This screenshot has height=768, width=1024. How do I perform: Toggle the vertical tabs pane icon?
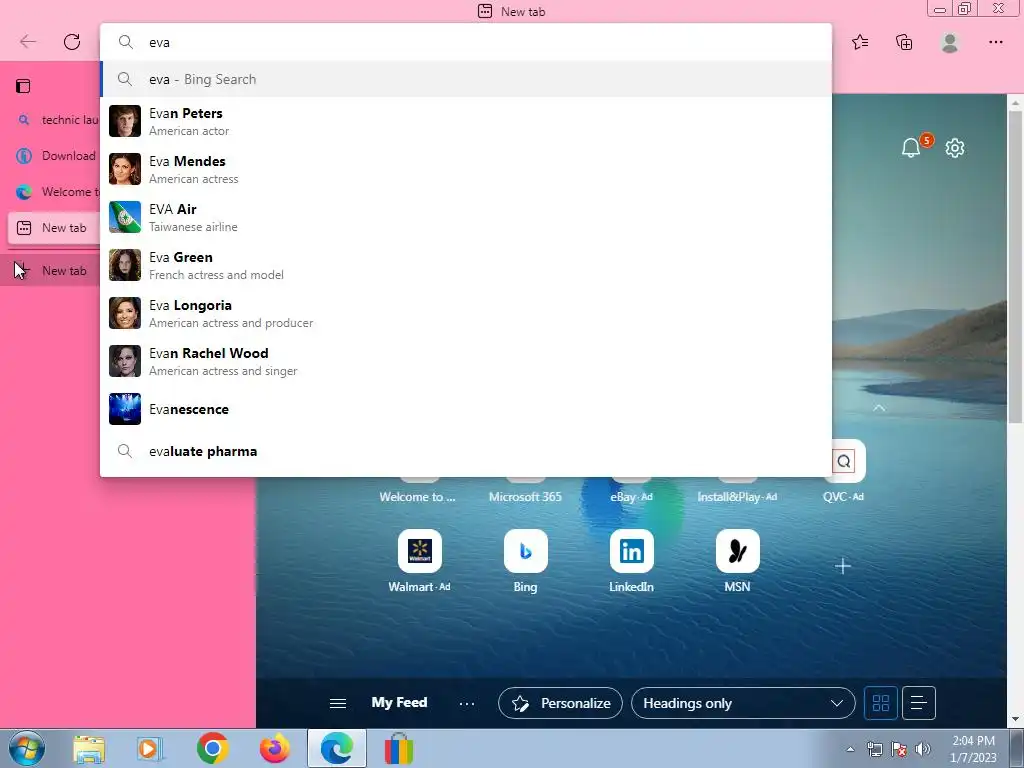point(23,86)
